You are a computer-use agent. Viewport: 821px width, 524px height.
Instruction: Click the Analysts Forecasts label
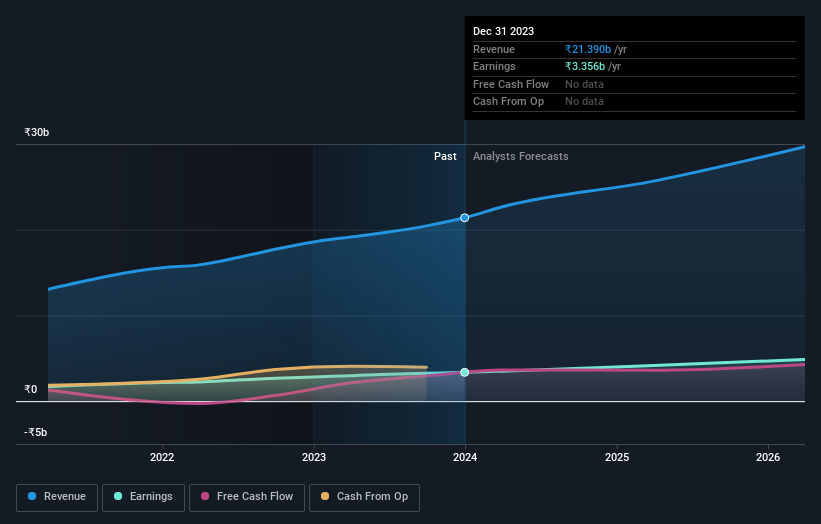[x=520, y=156]
